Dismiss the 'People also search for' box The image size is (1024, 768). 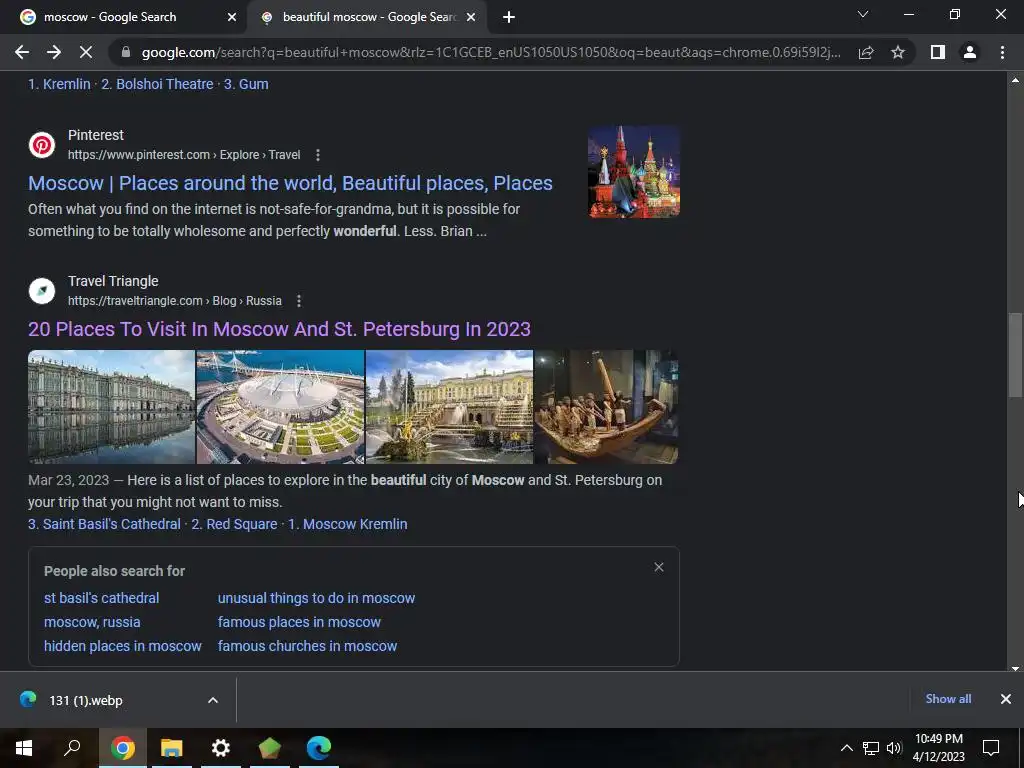pyautogui.click(x=659, y=567)
